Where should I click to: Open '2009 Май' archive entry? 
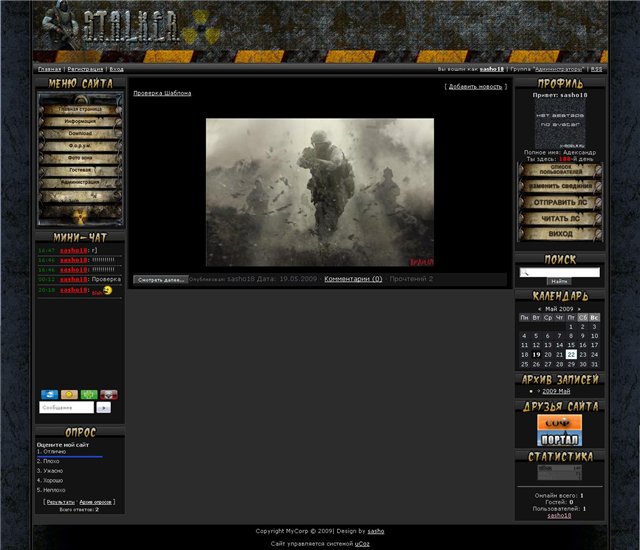click(x=556, y=391)
